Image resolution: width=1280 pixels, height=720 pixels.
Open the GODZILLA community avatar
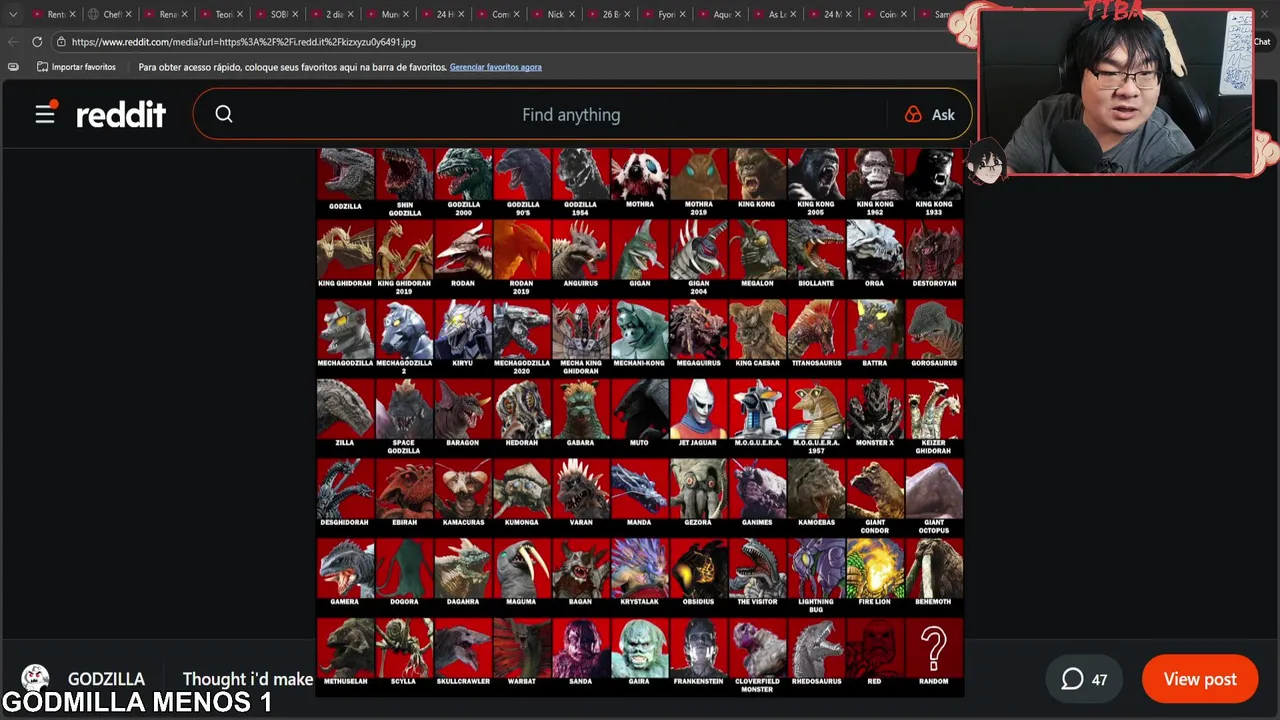(x=35, y=678)
